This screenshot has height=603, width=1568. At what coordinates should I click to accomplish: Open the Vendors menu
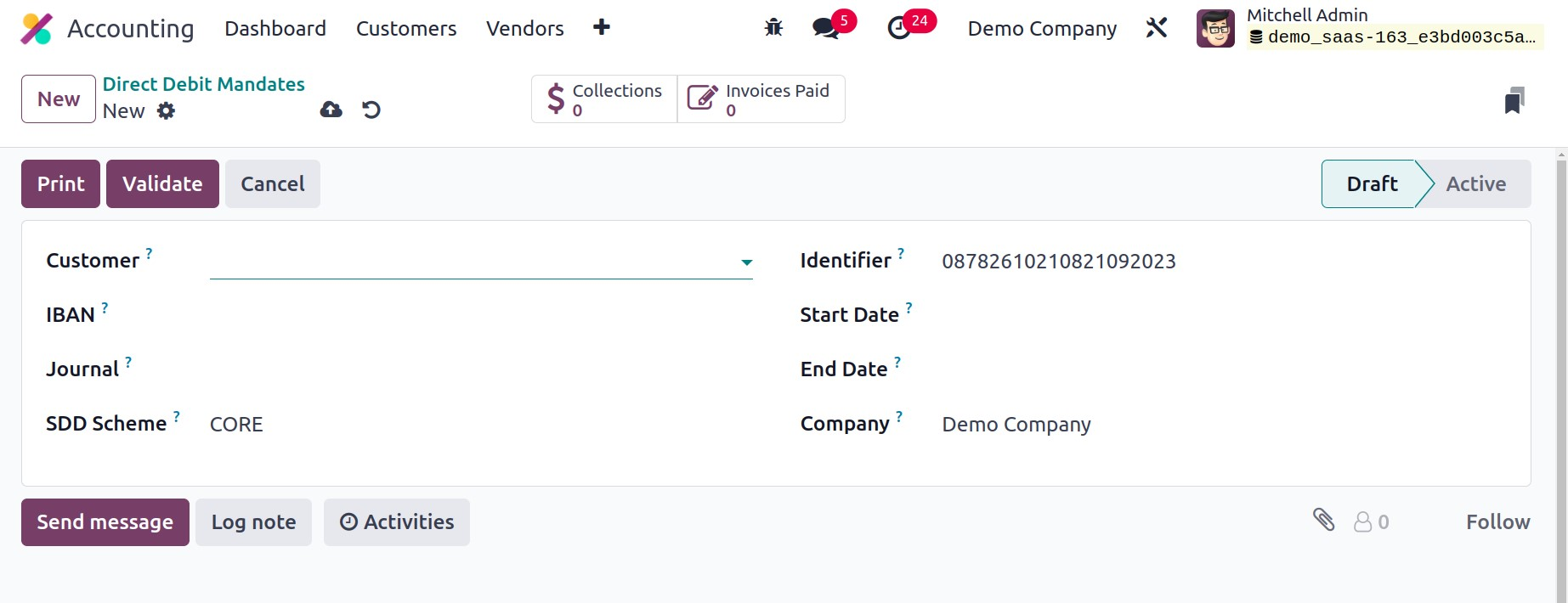click(524, 29)
